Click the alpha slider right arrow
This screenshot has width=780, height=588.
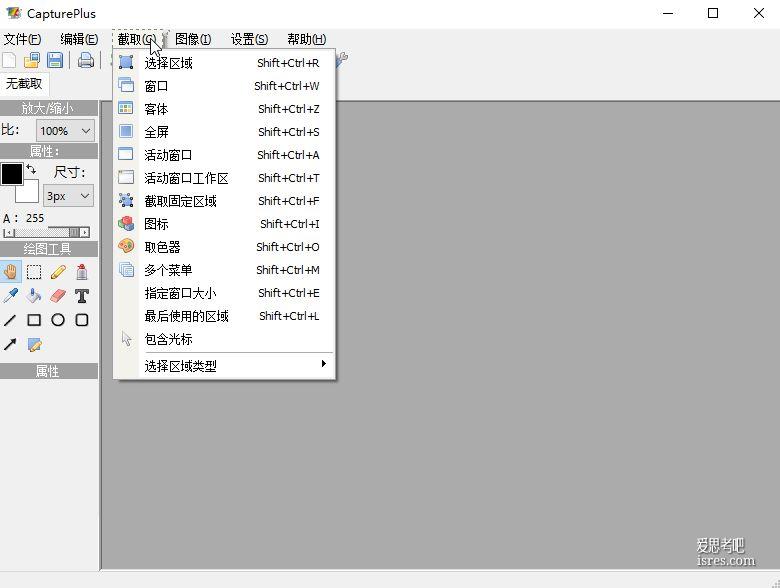point(85,232)
